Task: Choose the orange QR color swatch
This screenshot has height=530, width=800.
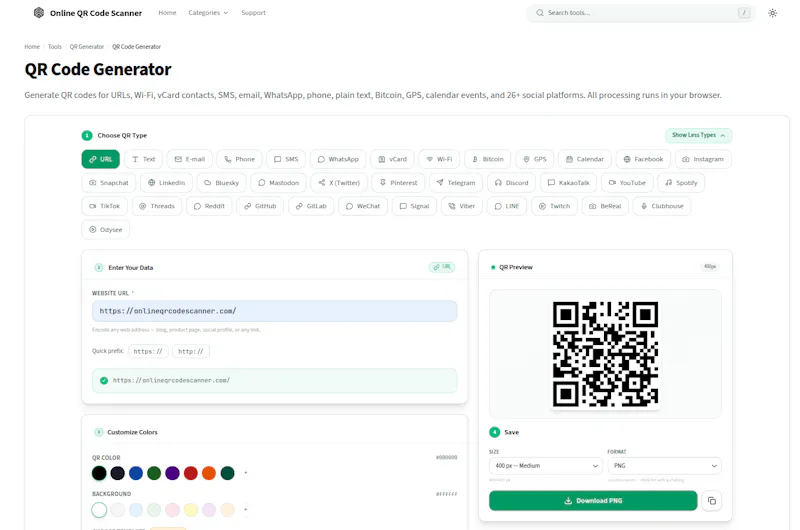Action: click(x=209, y=473)
